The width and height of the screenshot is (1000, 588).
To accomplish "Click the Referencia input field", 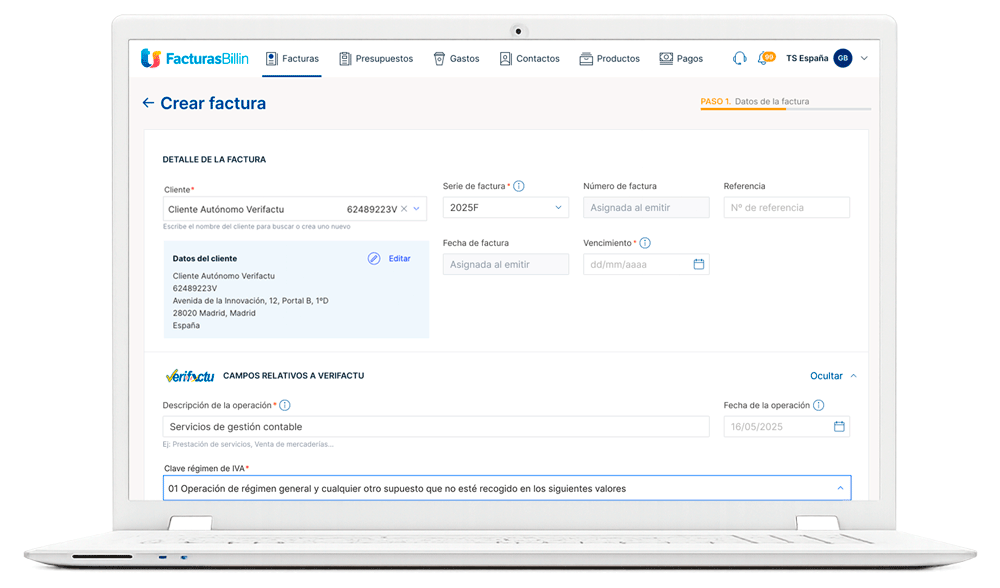I will pyautogui.click(x=786, y=208).
